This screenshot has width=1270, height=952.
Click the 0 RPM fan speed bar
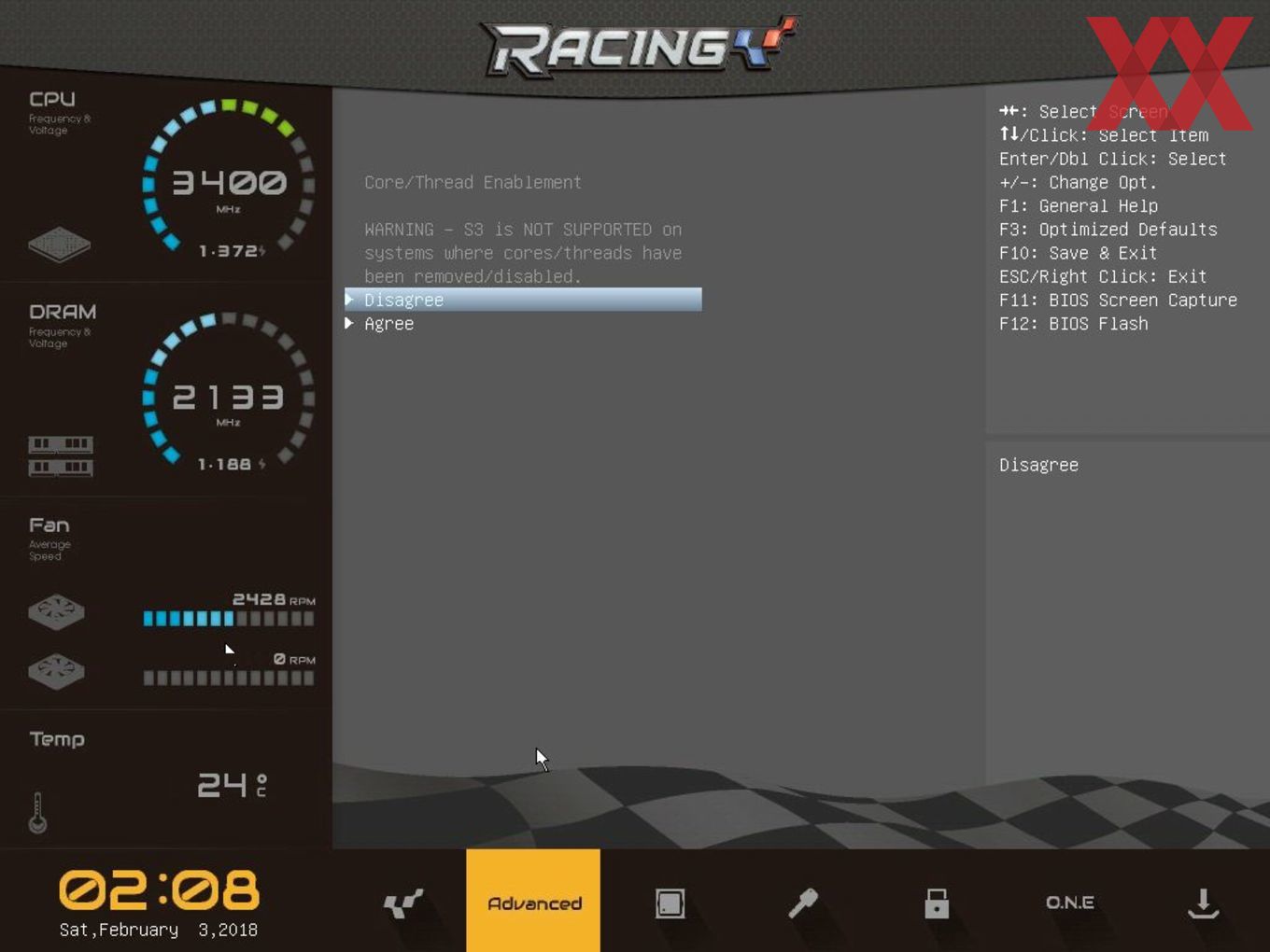(229, 678)
